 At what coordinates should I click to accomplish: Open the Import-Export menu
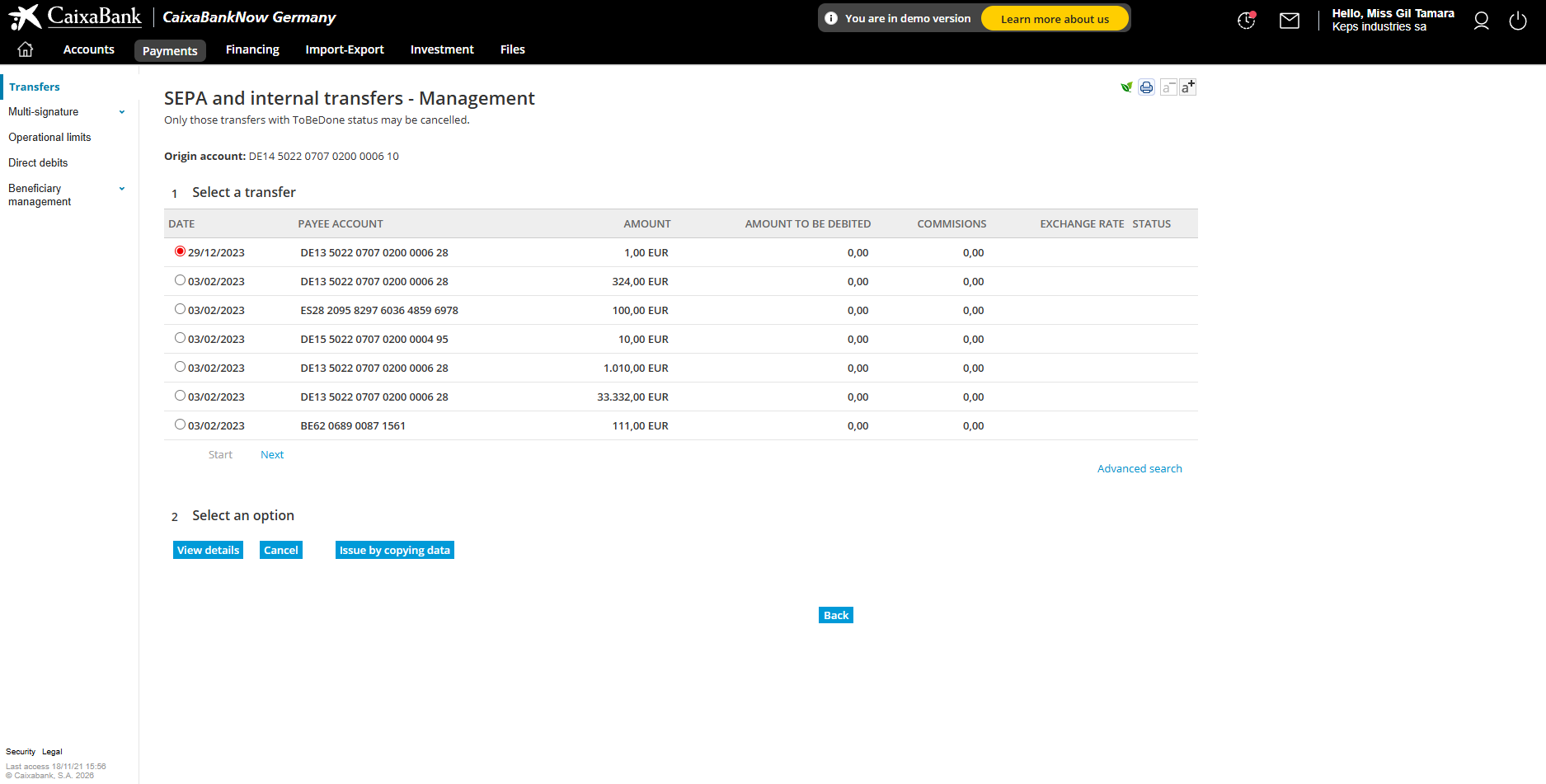point(345,49)
